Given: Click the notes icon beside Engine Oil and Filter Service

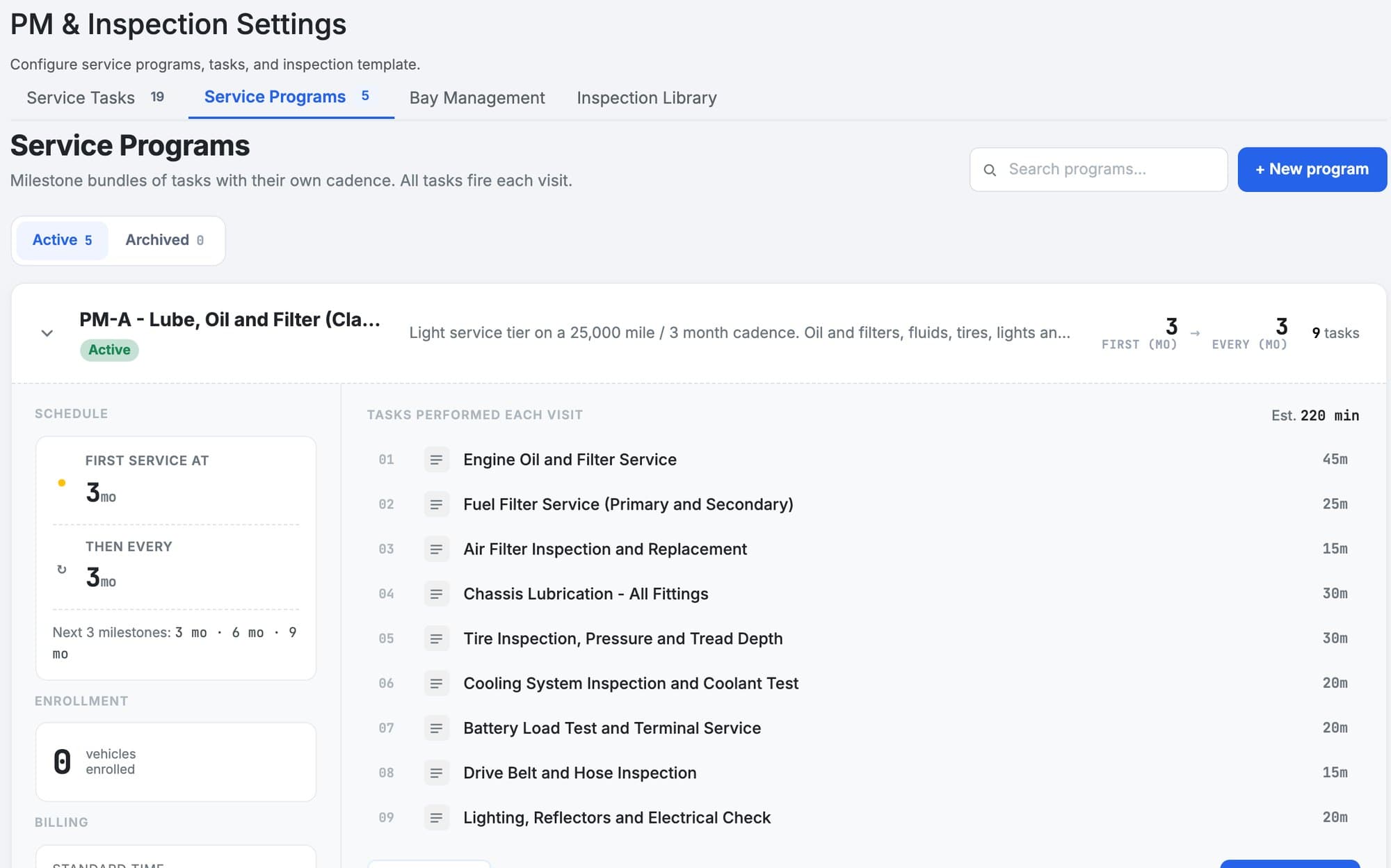Looking at the screenshot, I should point(436,460).
